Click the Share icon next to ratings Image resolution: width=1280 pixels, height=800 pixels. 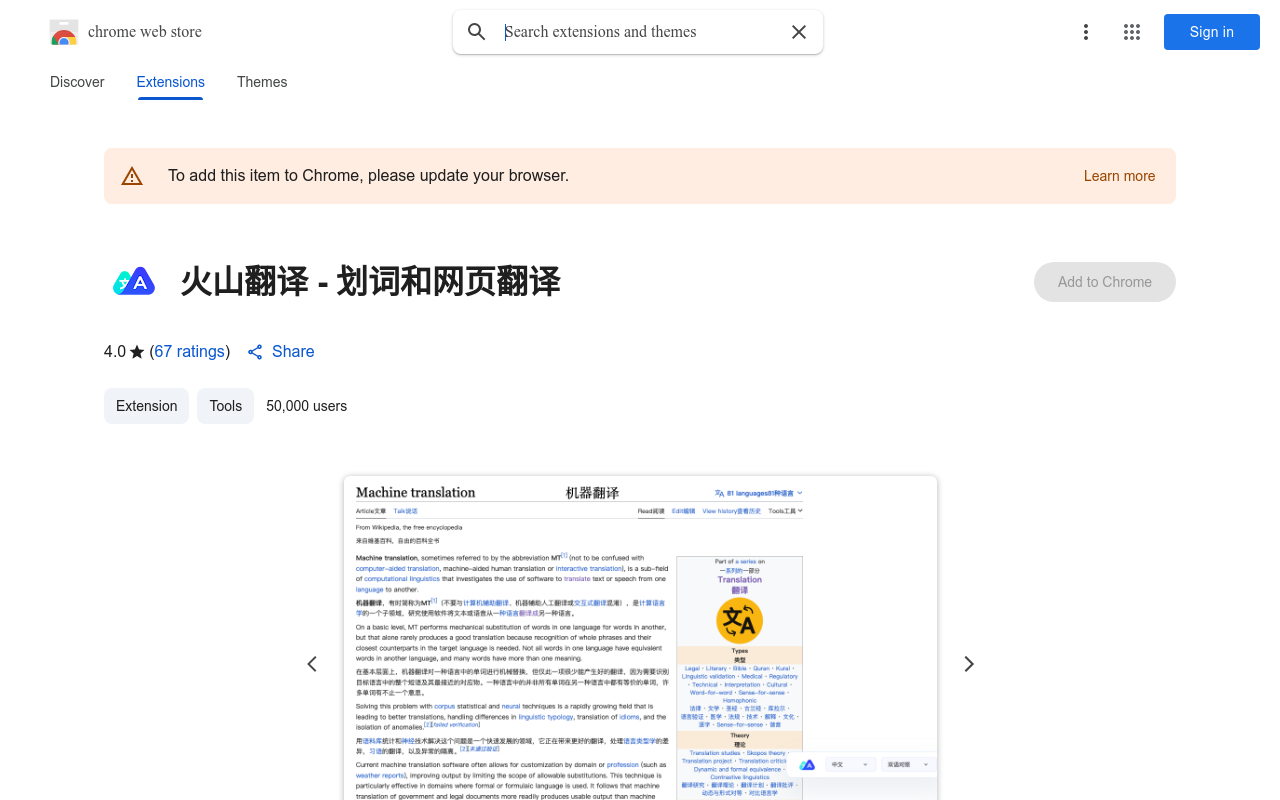[253, 352]
